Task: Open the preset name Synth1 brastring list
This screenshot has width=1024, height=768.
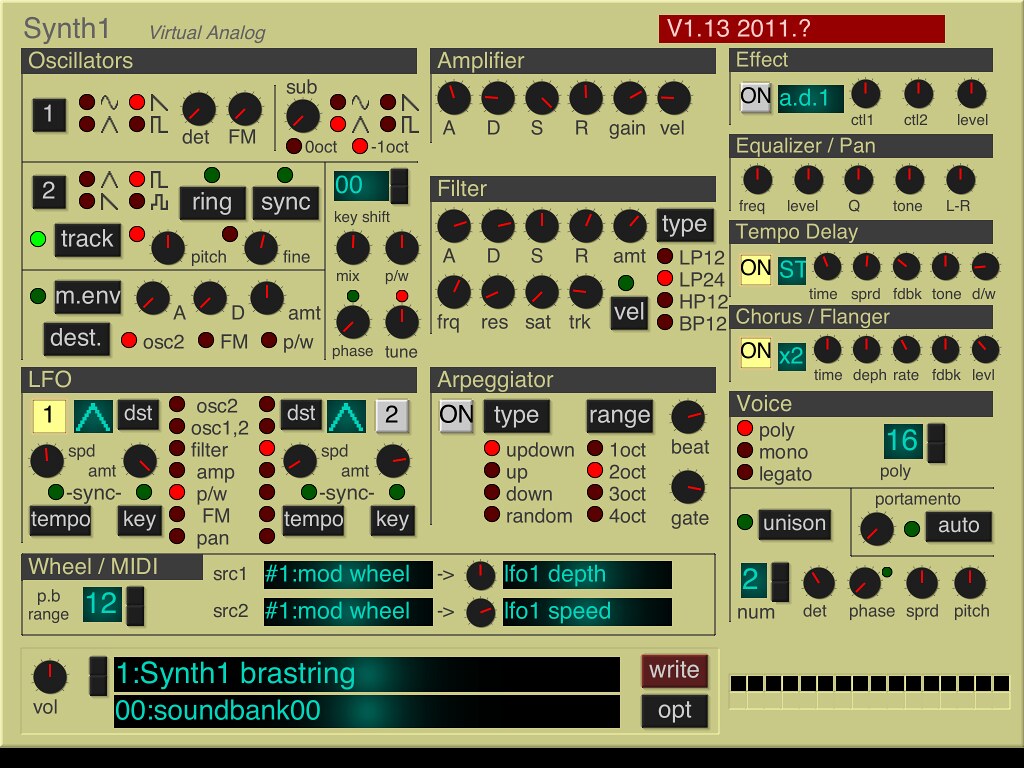Action: [x=367, y=674]
